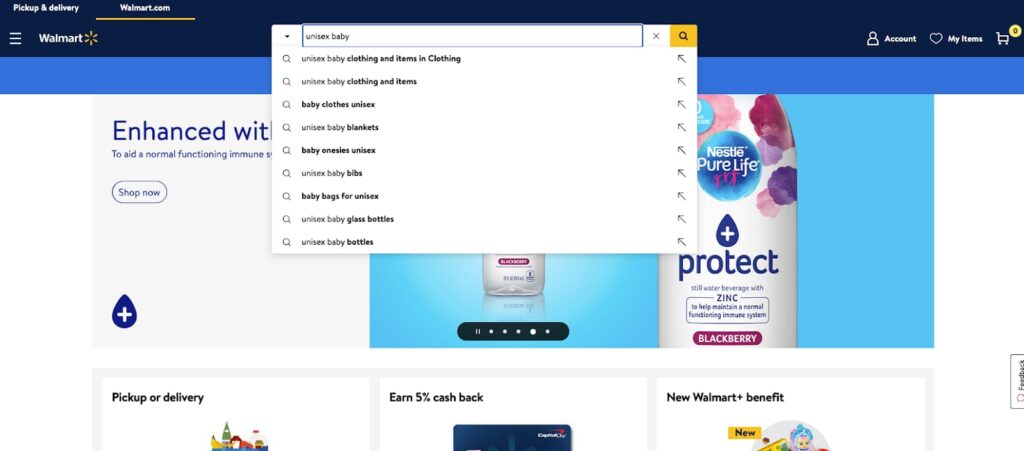The image size is (1024, 451).
Task: Click the Capital One card image
Action: point(513,437)
